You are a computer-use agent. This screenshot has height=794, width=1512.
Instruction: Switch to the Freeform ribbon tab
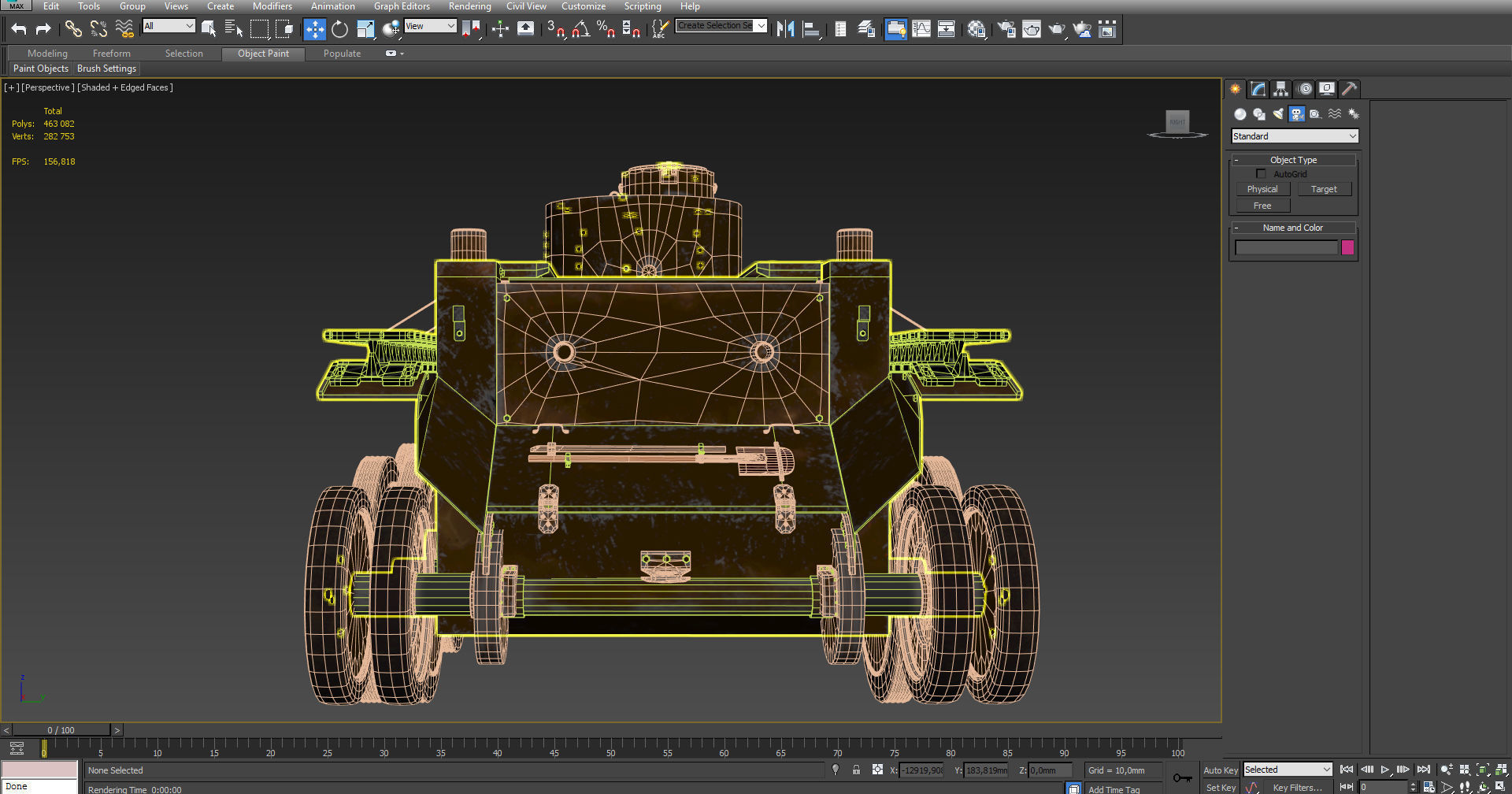point(112,54)
